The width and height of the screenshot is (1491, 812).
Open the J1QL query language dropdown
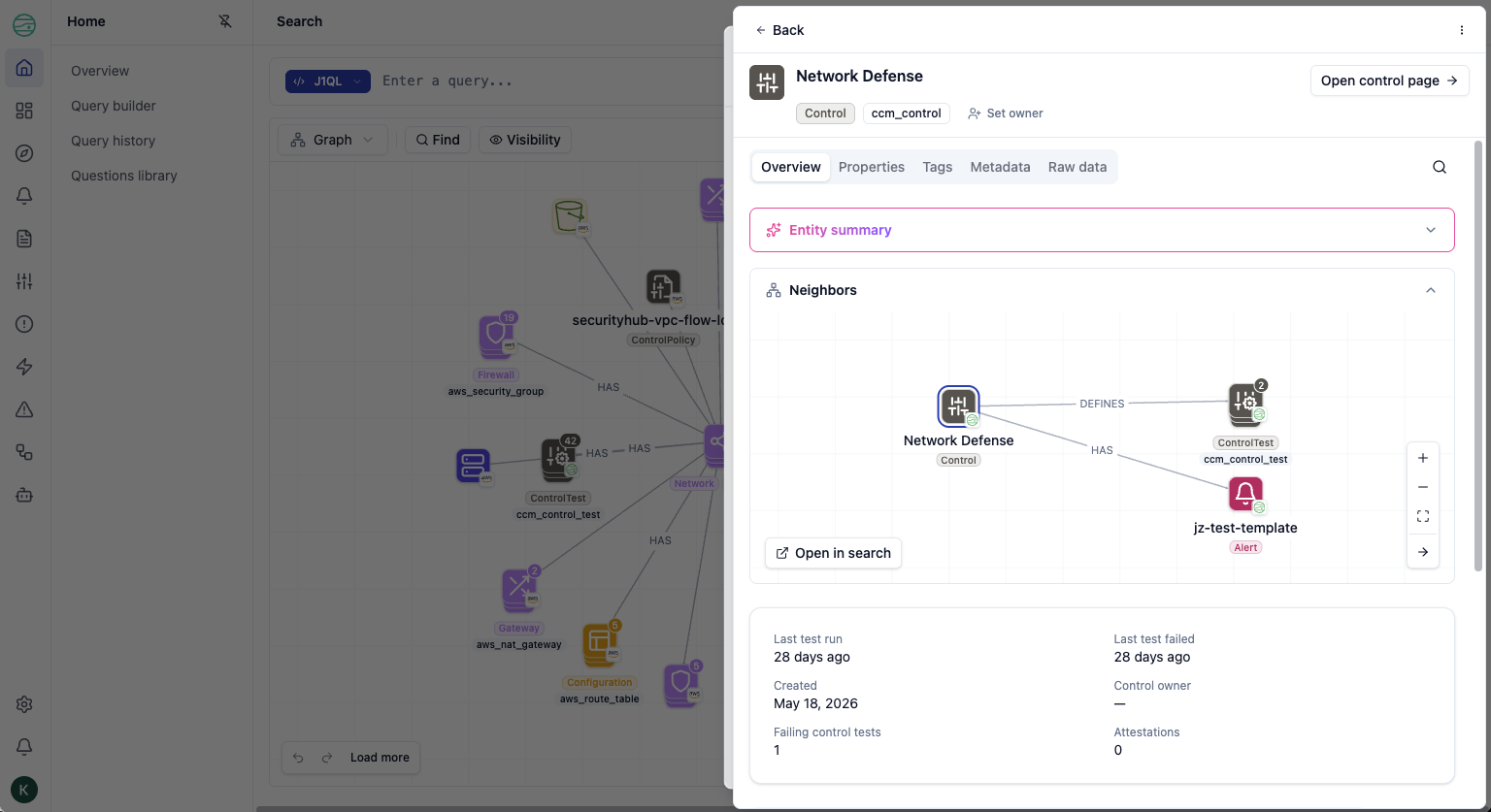pyautogui.click(x=328, y=81)
